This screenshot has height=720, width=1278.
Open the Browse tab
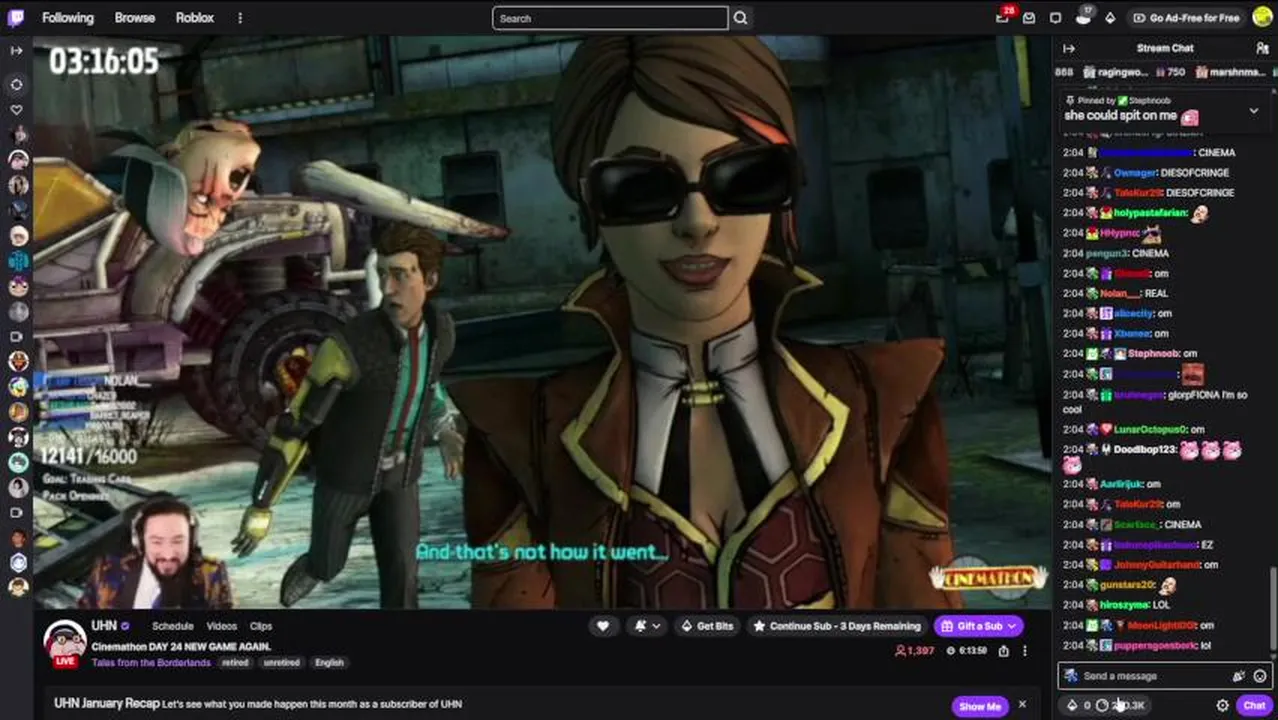coord(135,18)
